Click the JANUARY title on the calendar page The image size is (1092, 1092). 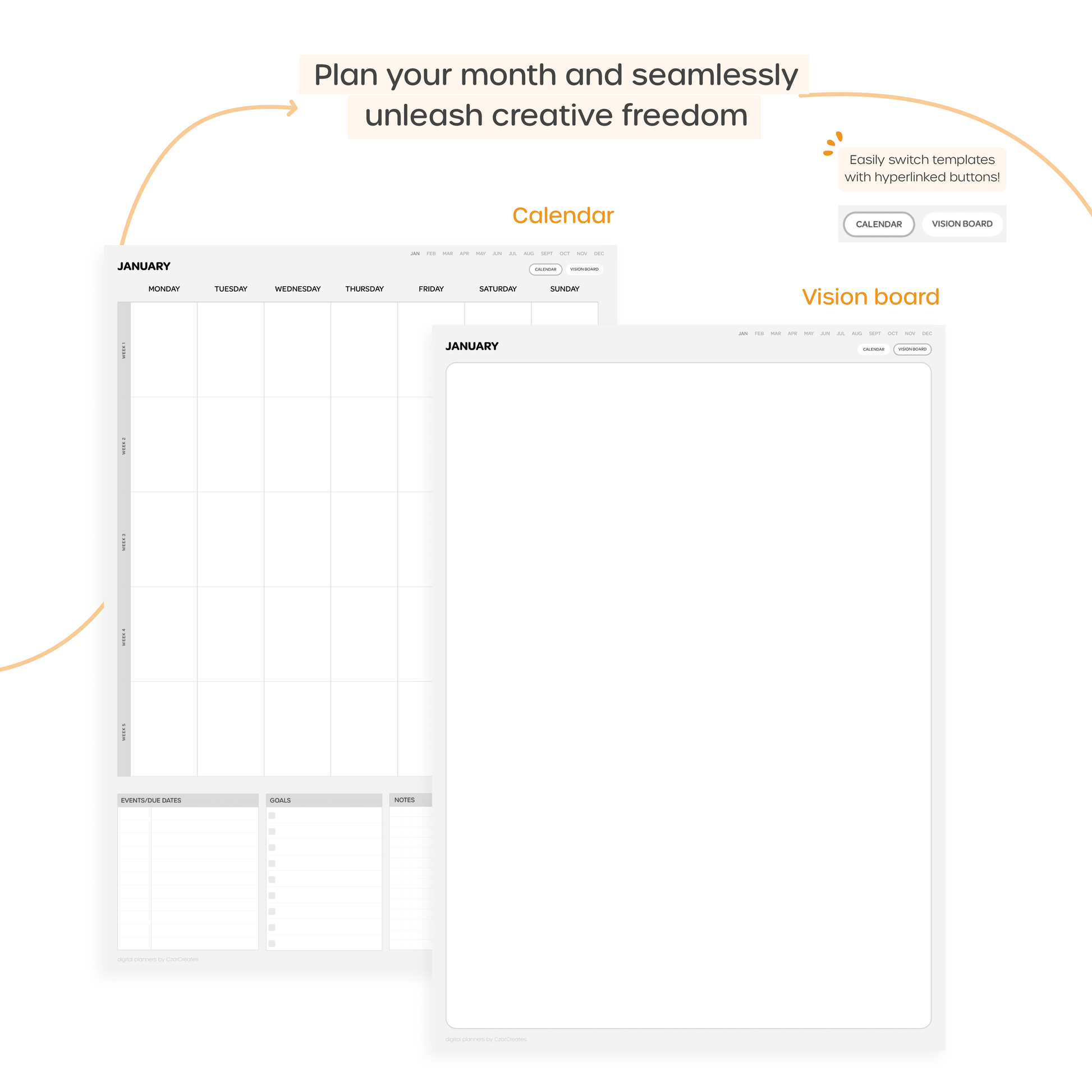pos(144,266)
